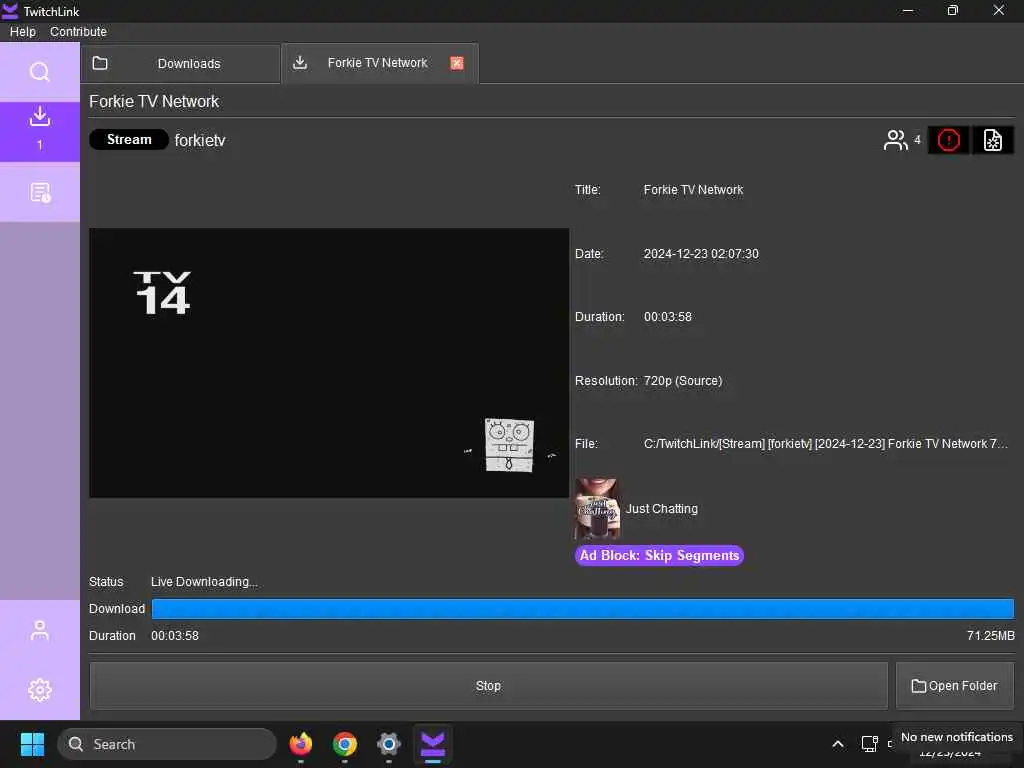This screenshot has height=768, width=1024.
Task: Open settings gear in sidebar
Action: [40, 690]
